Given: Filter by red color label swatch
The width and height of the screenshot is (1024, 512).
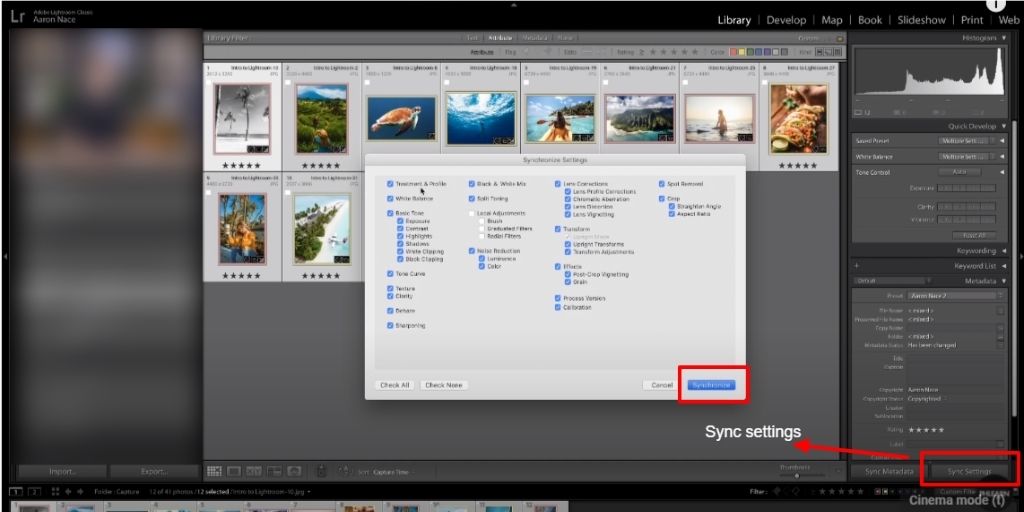Looking at the screenshot, I should coord(733,52).
